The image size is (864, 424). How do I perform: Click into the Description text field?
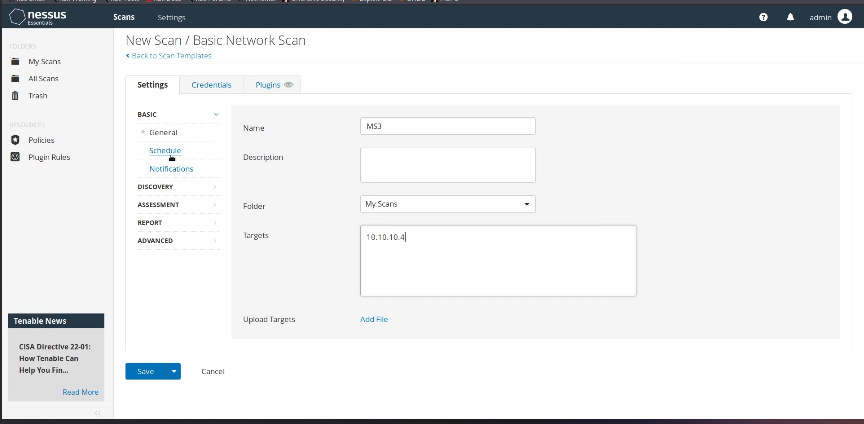click(447, 164)
